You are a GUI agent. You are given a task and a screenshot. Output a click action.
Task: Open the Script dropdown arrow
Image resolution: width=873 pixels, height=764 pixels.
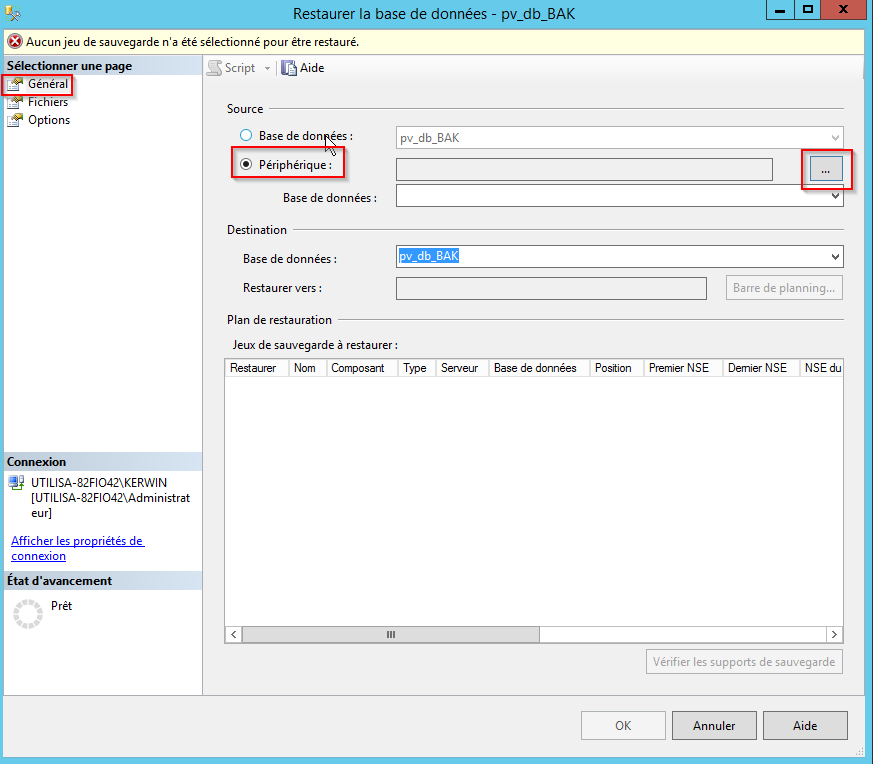(267, 68)
